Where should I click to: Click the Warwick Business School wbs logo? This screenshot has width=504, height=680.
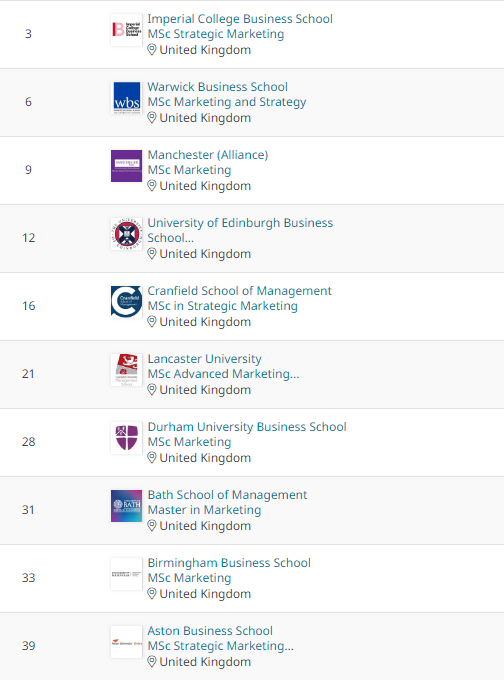pyautogui.click(x=126, y=98)
